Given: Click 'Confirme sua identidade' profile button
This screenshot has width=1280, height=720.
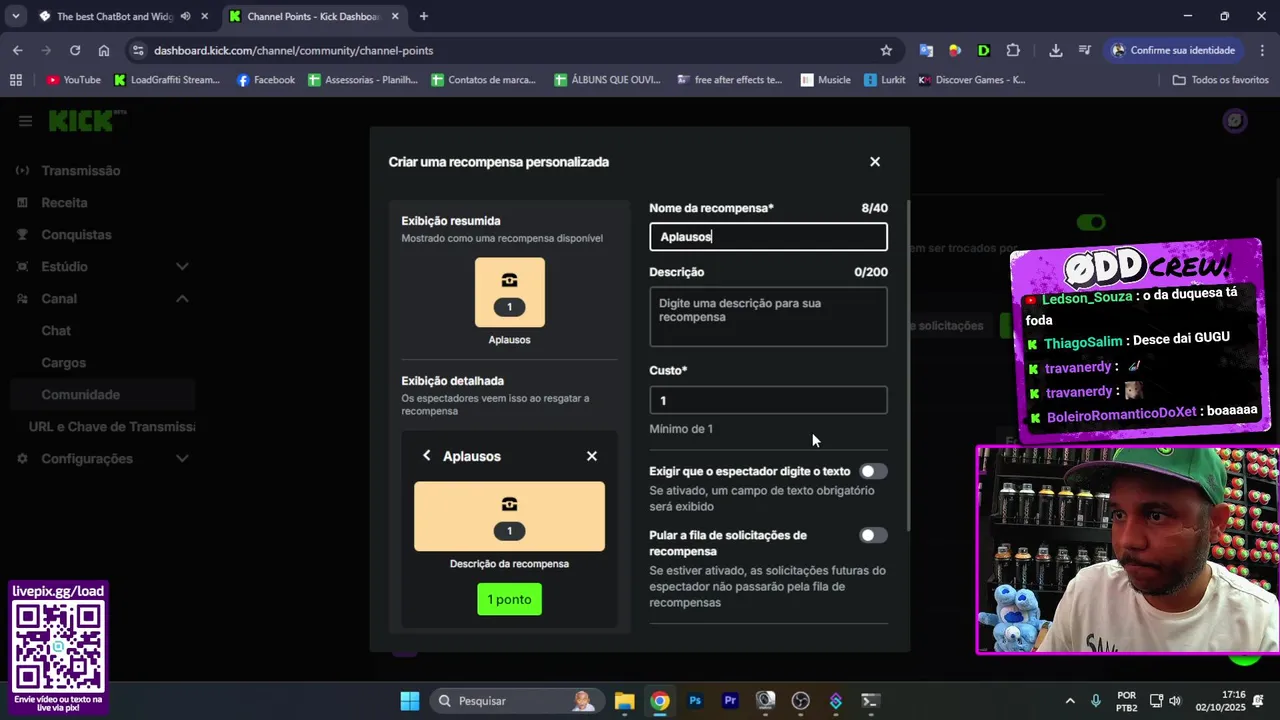Looking at the screenshot, I should (1174, 50).
